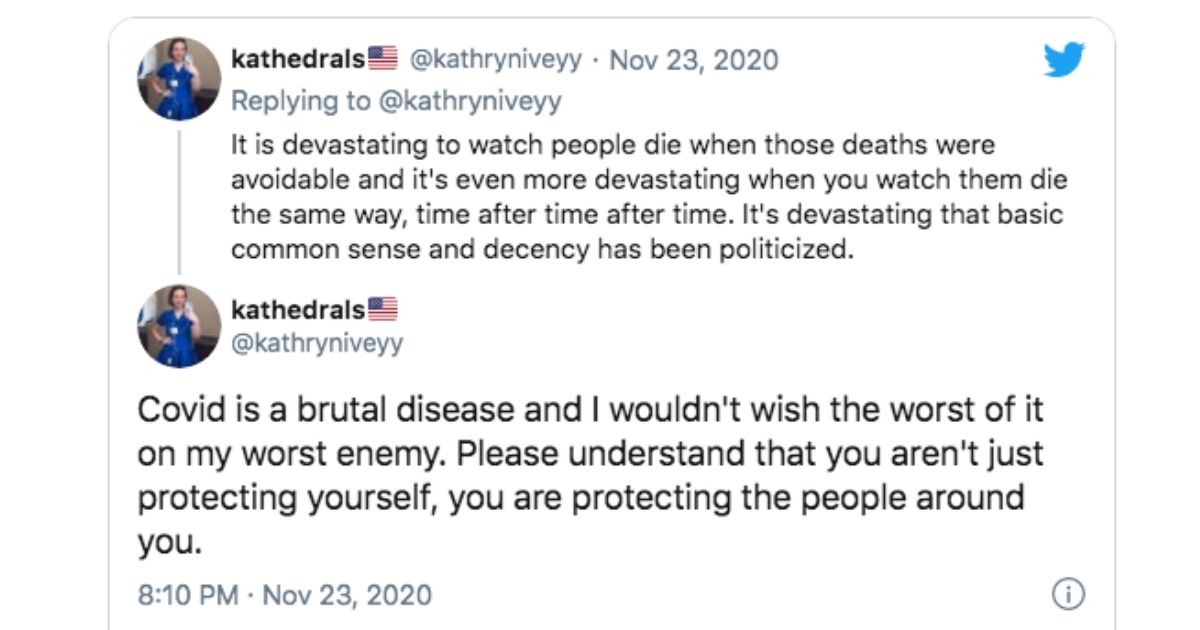This screenshot has width=1200, height=630.
Task: Click the avatar beside the reply tweet
Action: pos(179,79)
